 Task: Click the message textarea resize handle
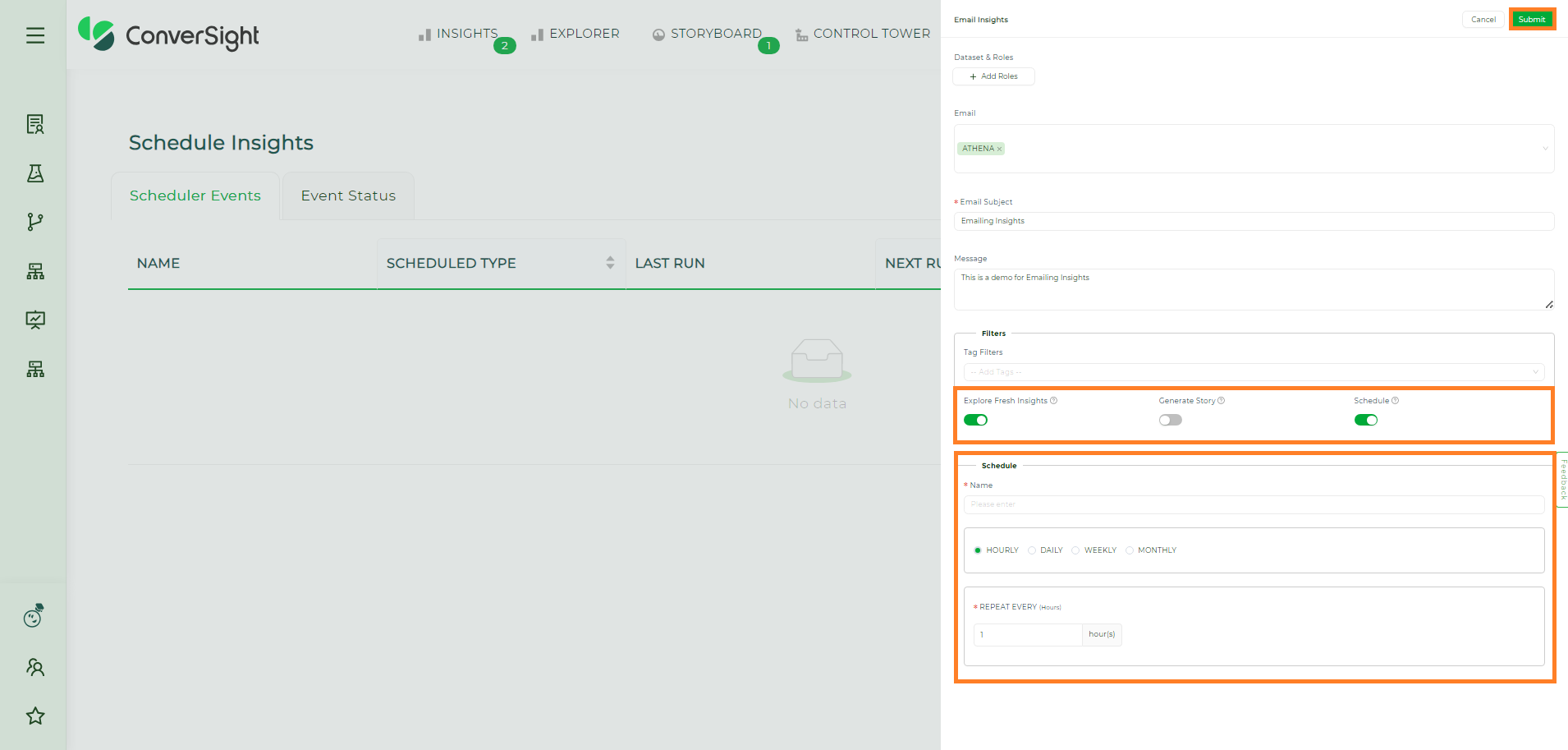[1548, 305]
